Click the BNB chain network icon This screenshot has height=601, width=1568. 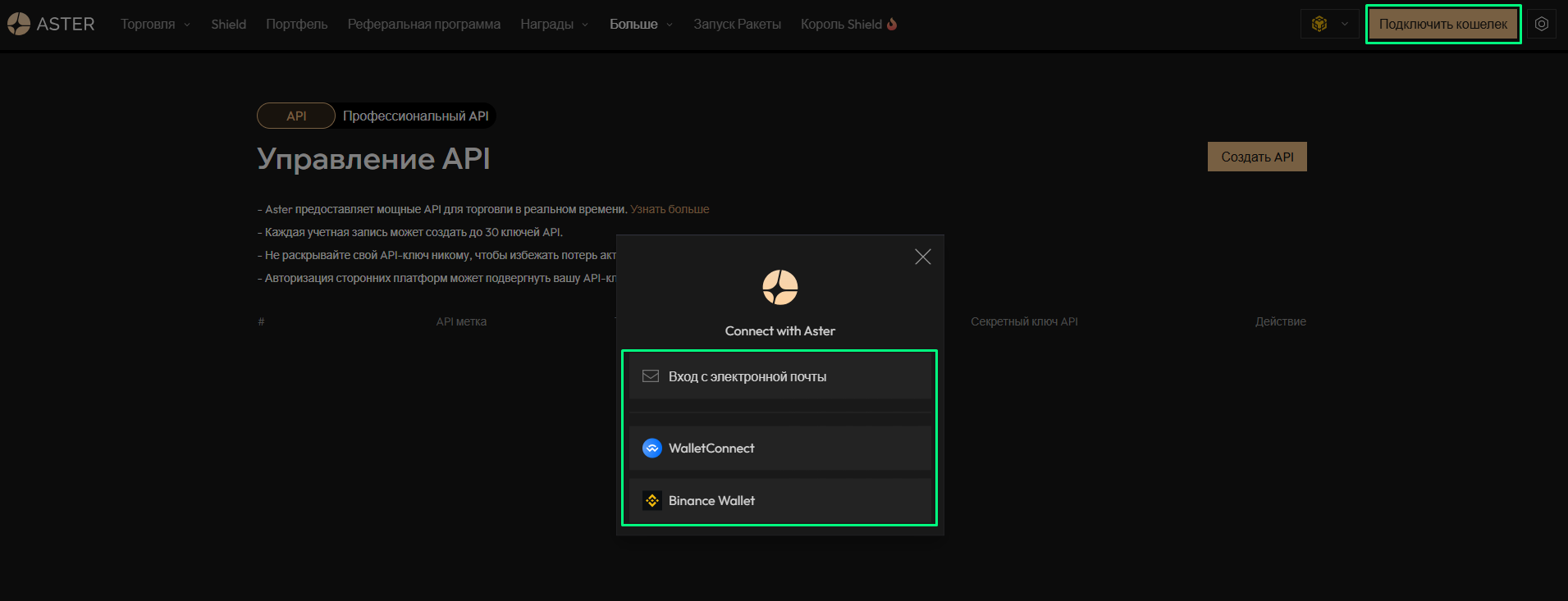(x=1319, y=24)
